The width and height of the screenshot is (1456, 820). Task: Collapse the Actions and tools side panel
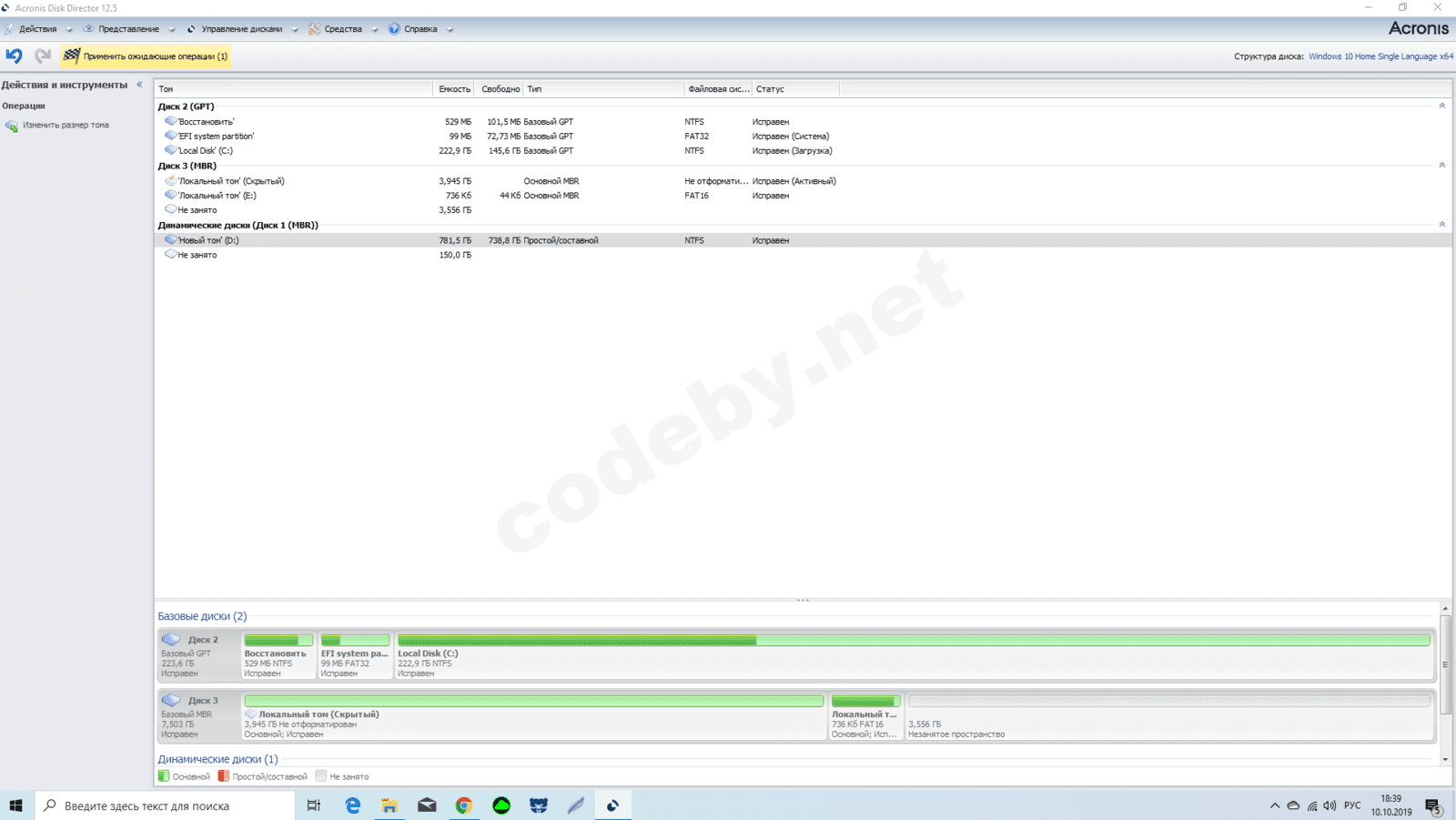139,85
